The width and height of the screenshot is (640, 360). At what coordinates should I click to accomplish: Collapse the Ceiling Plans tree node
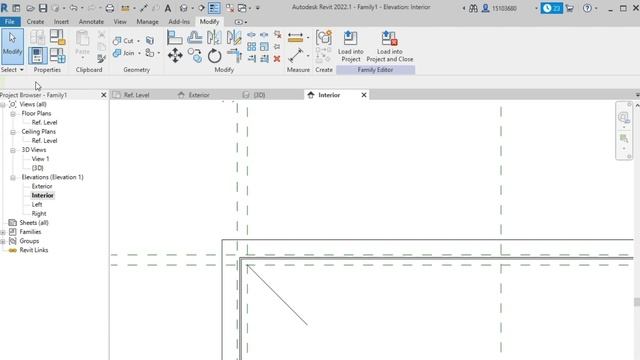tap(13, 132)
